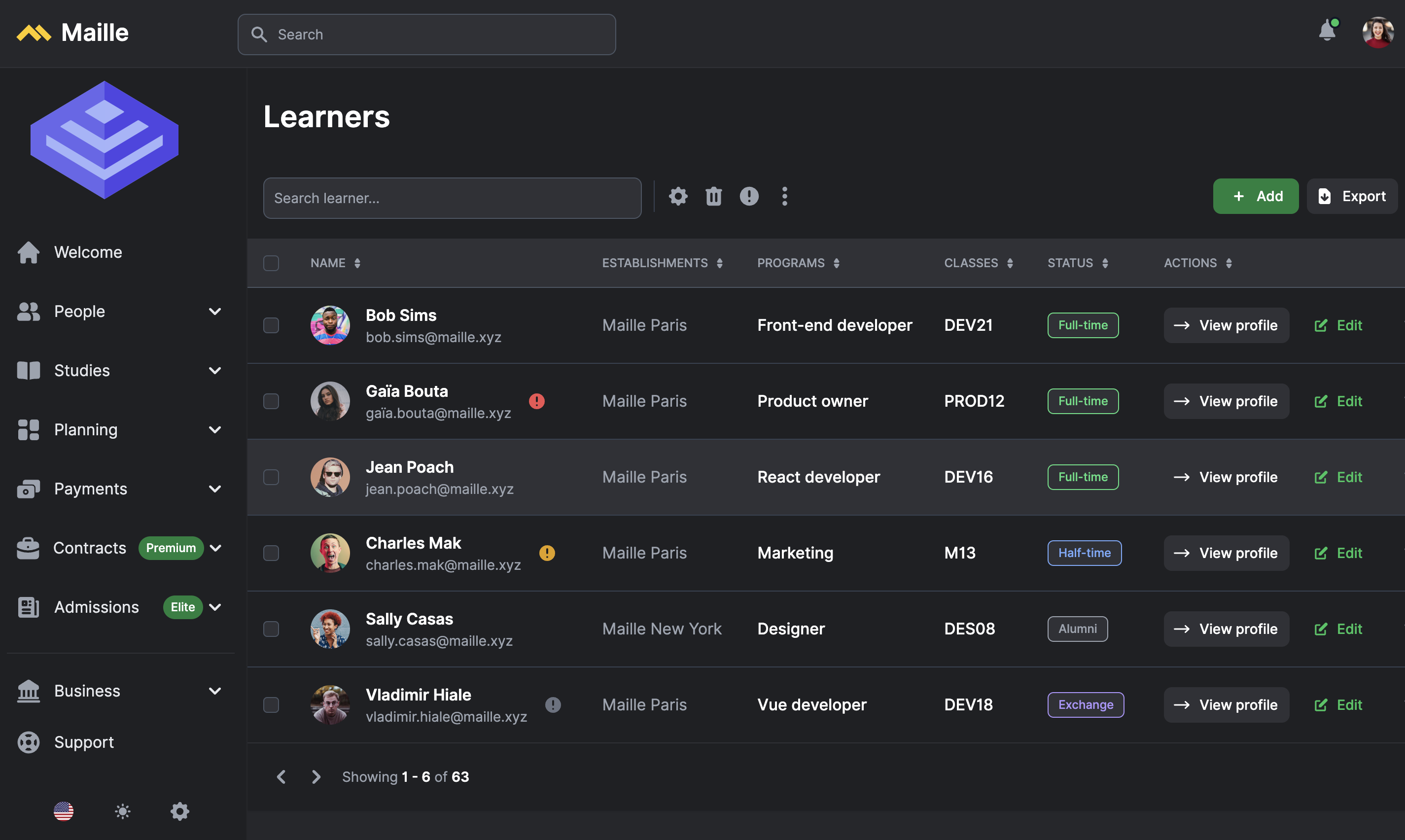Click the green Add button
This screenshot has height=840, width=1405.
(x=1256, y=196)
